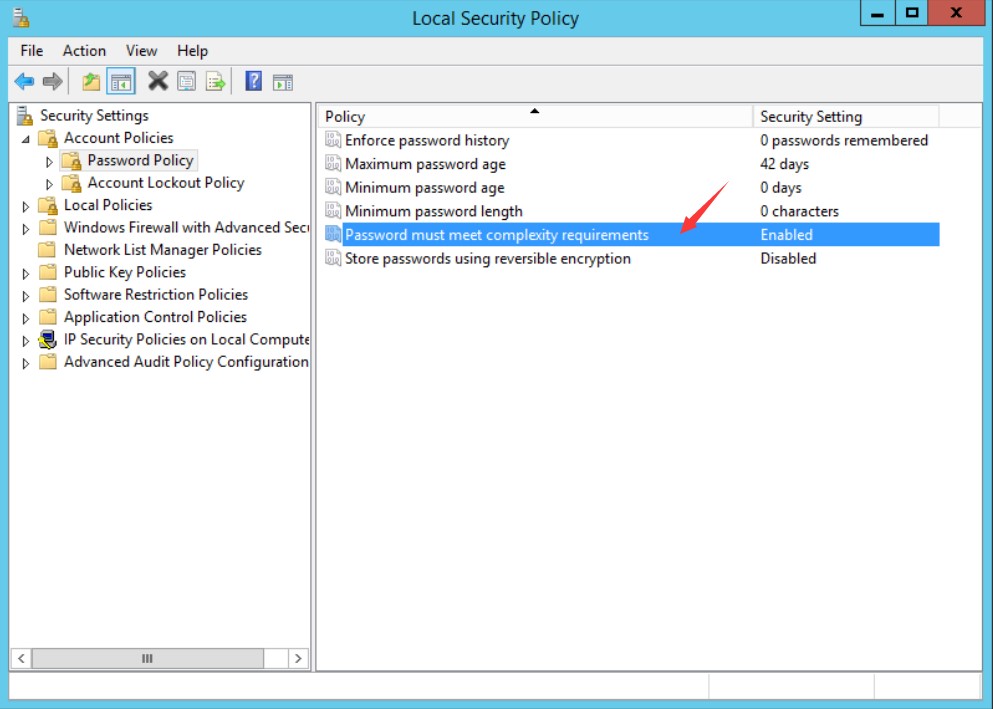Open the View menu
993x709 pixels.
click(x=141, y=50)
